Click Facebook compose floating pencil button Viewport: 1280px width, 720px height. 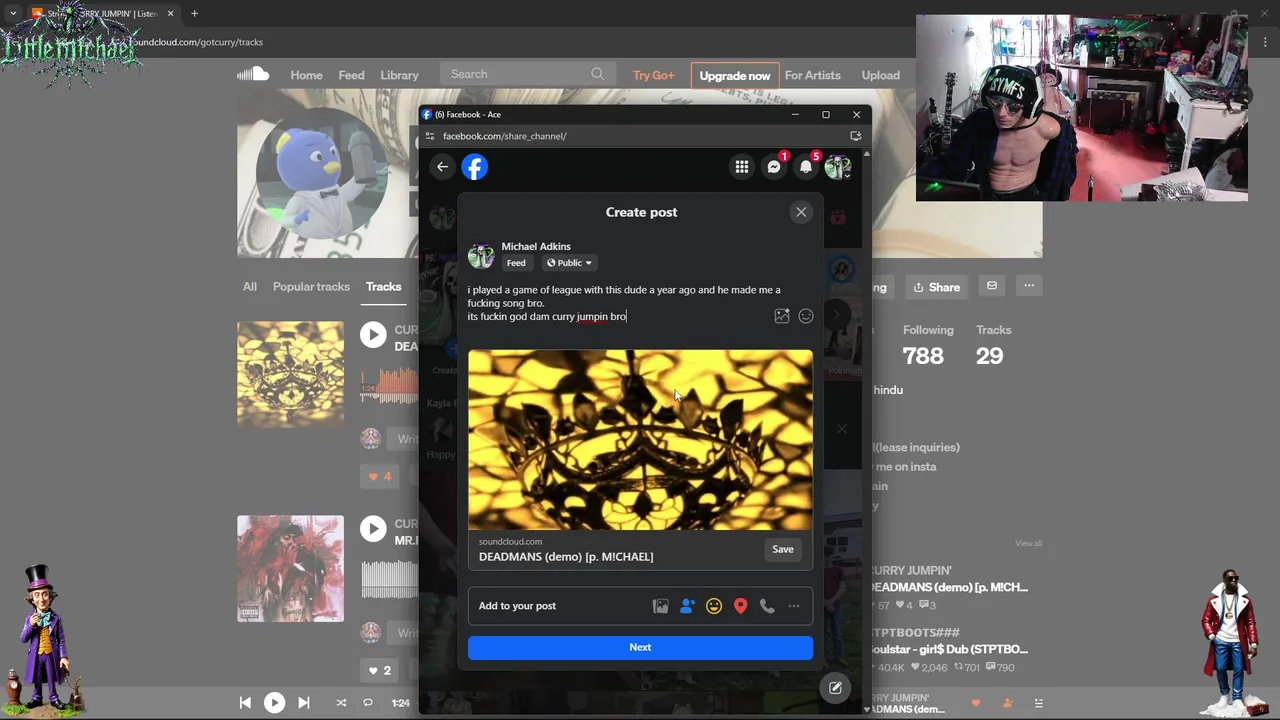point(835,687)
